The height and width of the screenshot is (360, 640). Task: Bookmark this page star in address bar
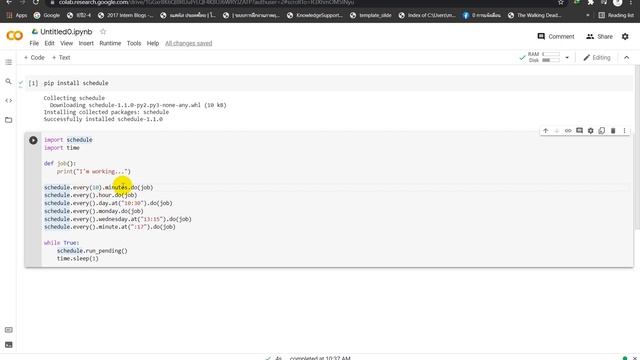561,2
